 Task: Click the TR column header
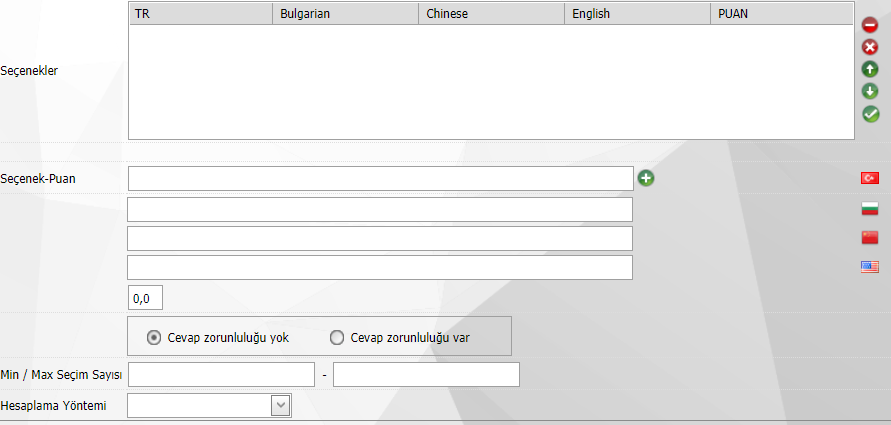pyautogui.click(x=201, y=14)
